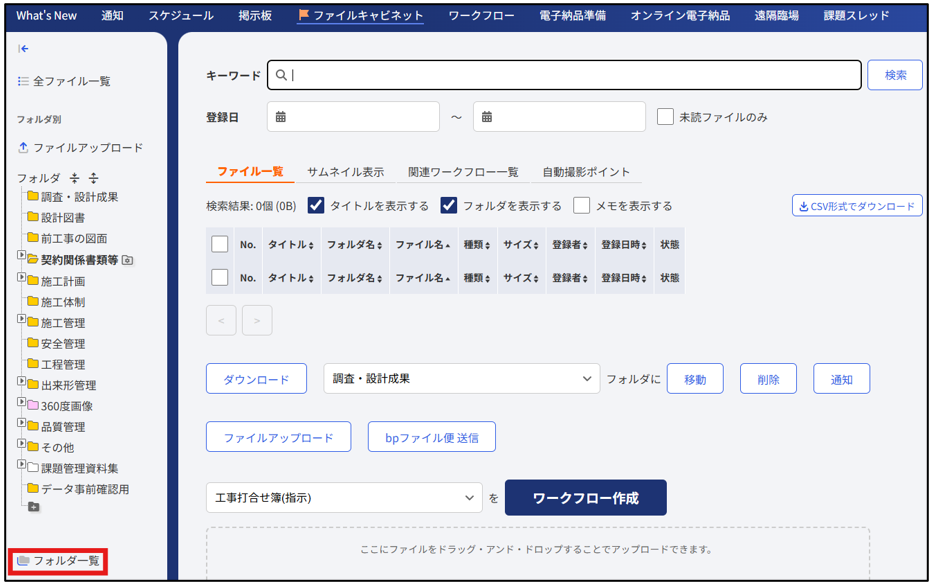Open the calendar icon of the start date
The height and width of the screenshot is (584, 932).
(x=281, y=116)
